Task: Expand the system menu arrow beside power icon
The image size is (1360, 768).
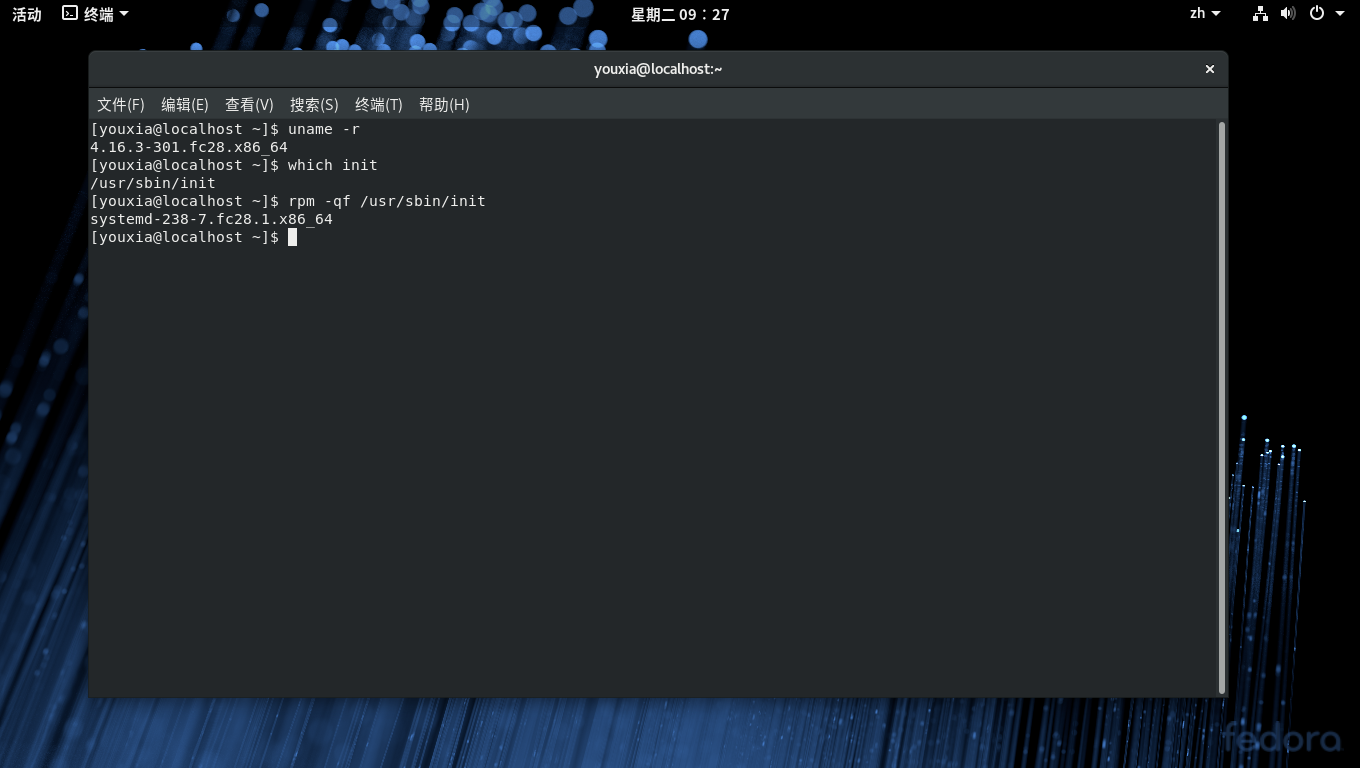Action: point(1340,14)
